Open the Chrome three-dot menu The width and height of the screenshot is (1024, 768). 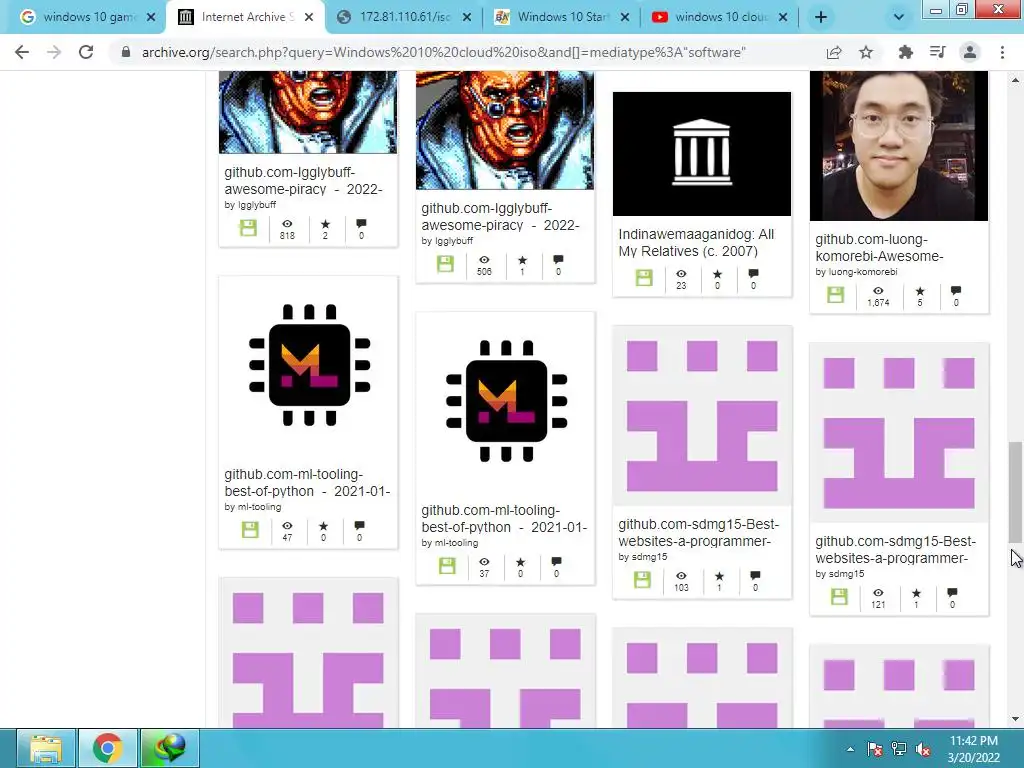click(1002, 52)
